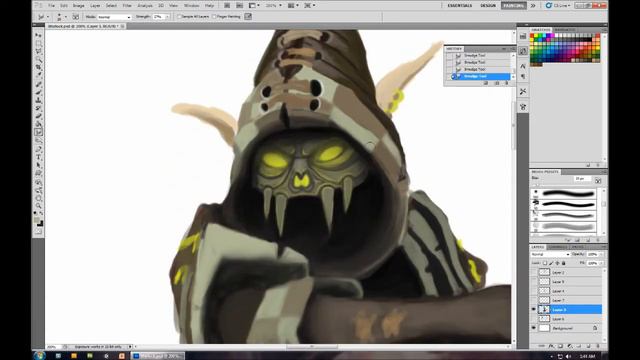The image size is (640, 360).
Task: Open the History panel dock icon
Action: 523,51
